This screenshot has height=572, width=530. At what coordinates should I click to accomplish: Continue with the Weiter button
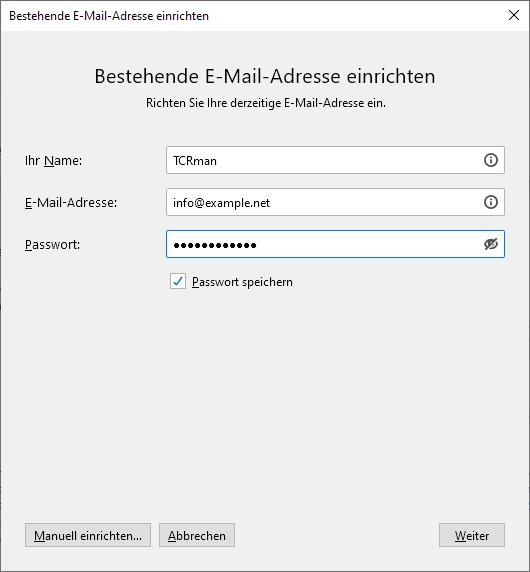pyautogui.click(x=472, y=535)
